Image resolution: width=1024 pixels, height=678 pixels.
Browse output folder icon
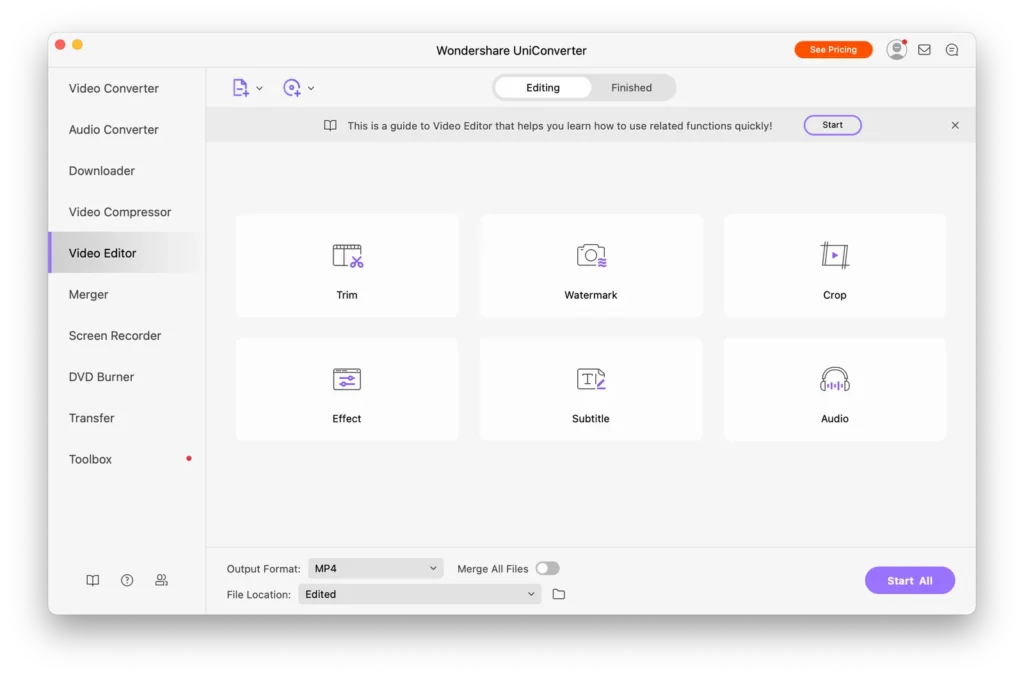tap(559, 594)
